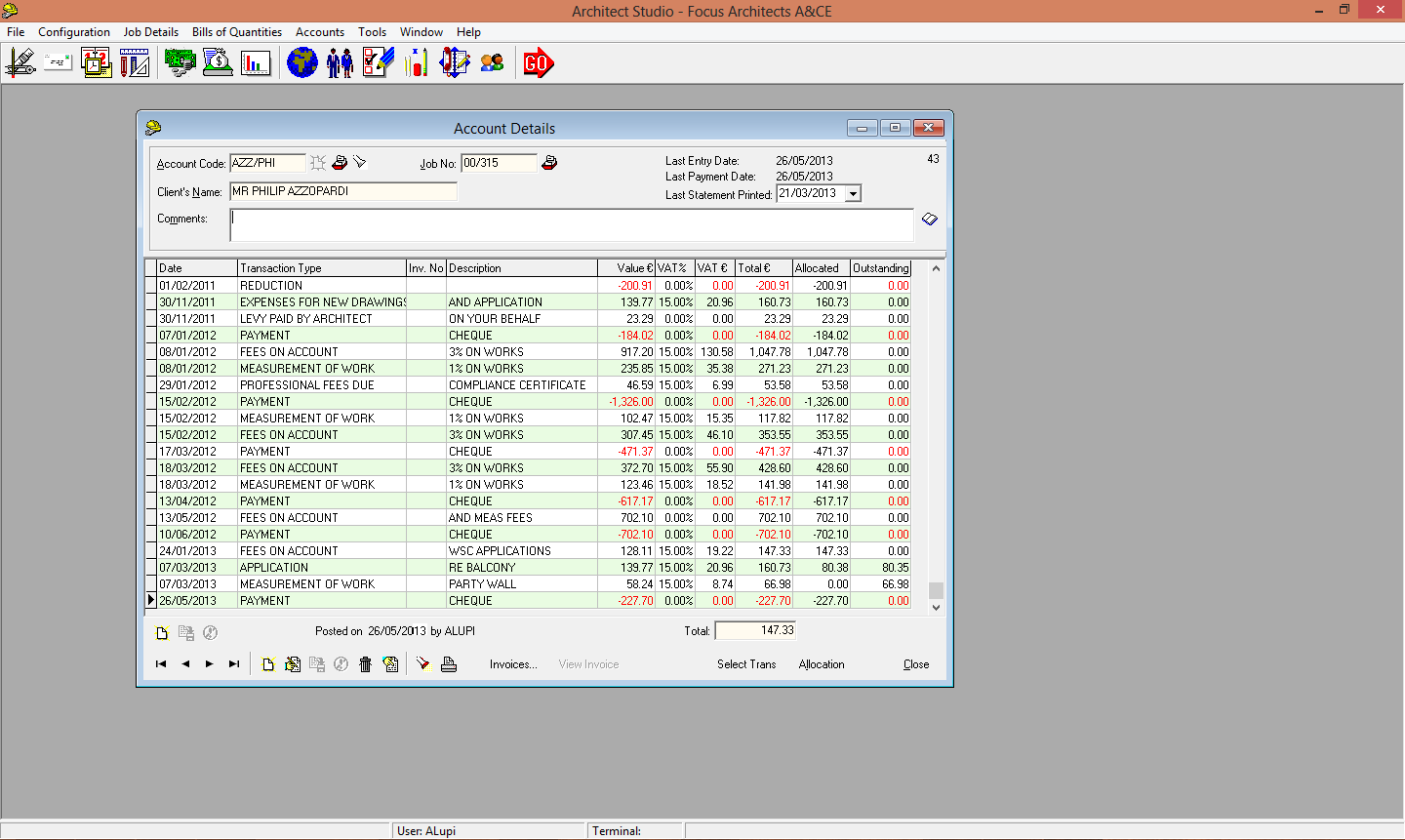Viewport: 1405px width, 840px height.
Task: Click the printer icon in bottom toolbar
Action: 449,664
